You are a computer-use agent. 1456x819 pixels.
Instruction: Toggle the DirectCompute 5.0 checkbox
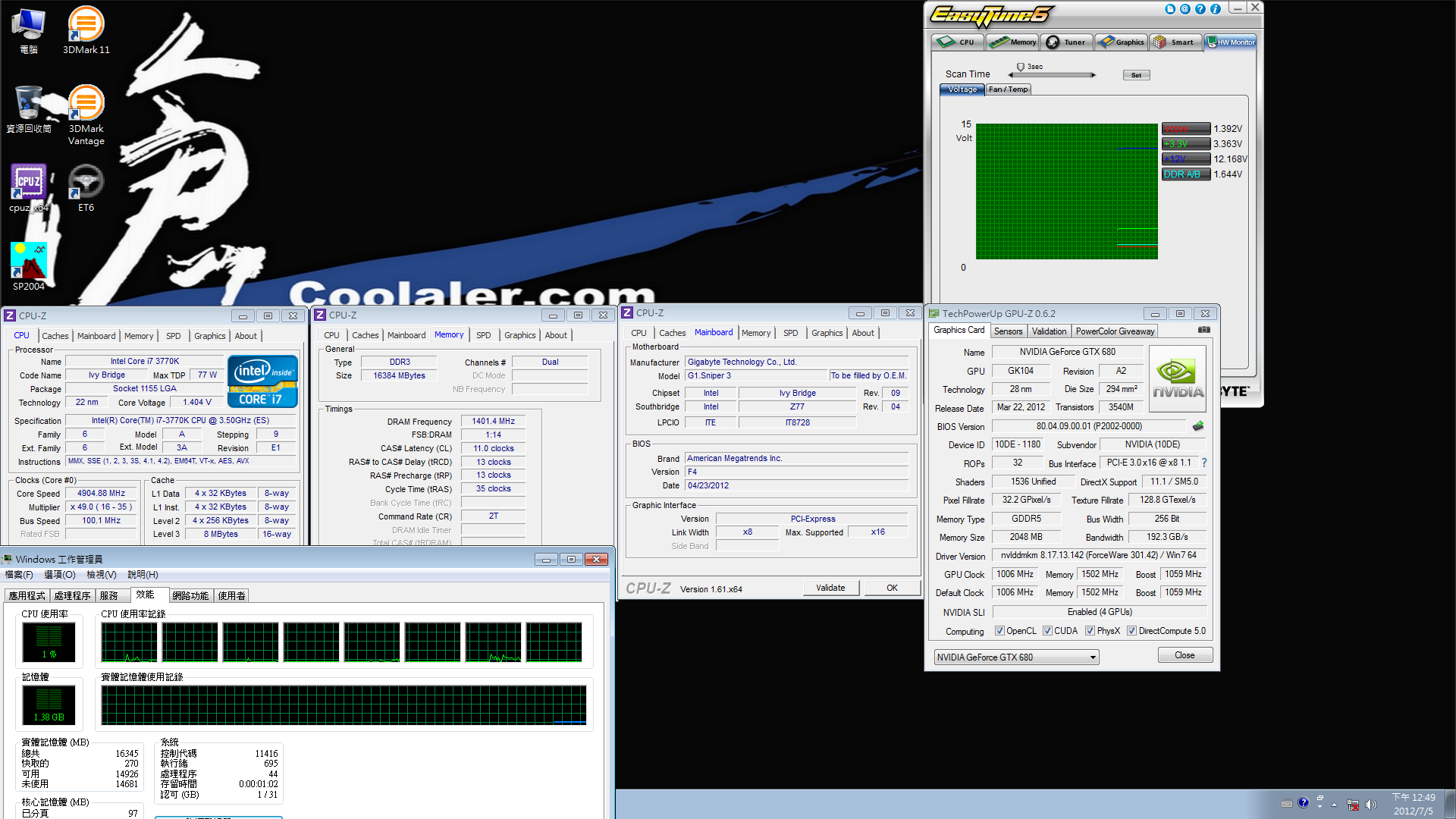(x=1131, y=631)
